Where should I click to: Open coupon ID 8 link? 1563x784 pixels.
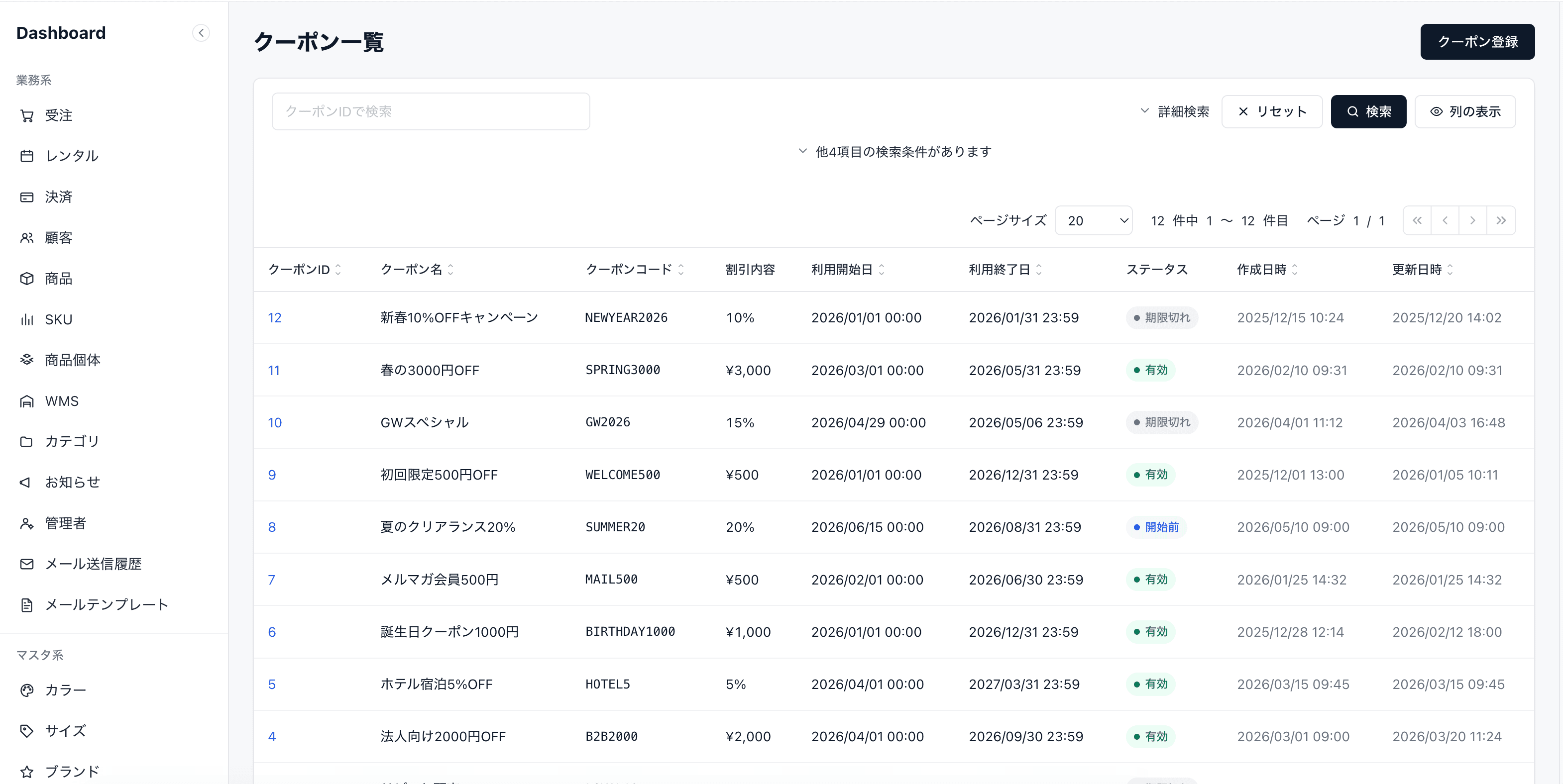[x=272, y=527]
